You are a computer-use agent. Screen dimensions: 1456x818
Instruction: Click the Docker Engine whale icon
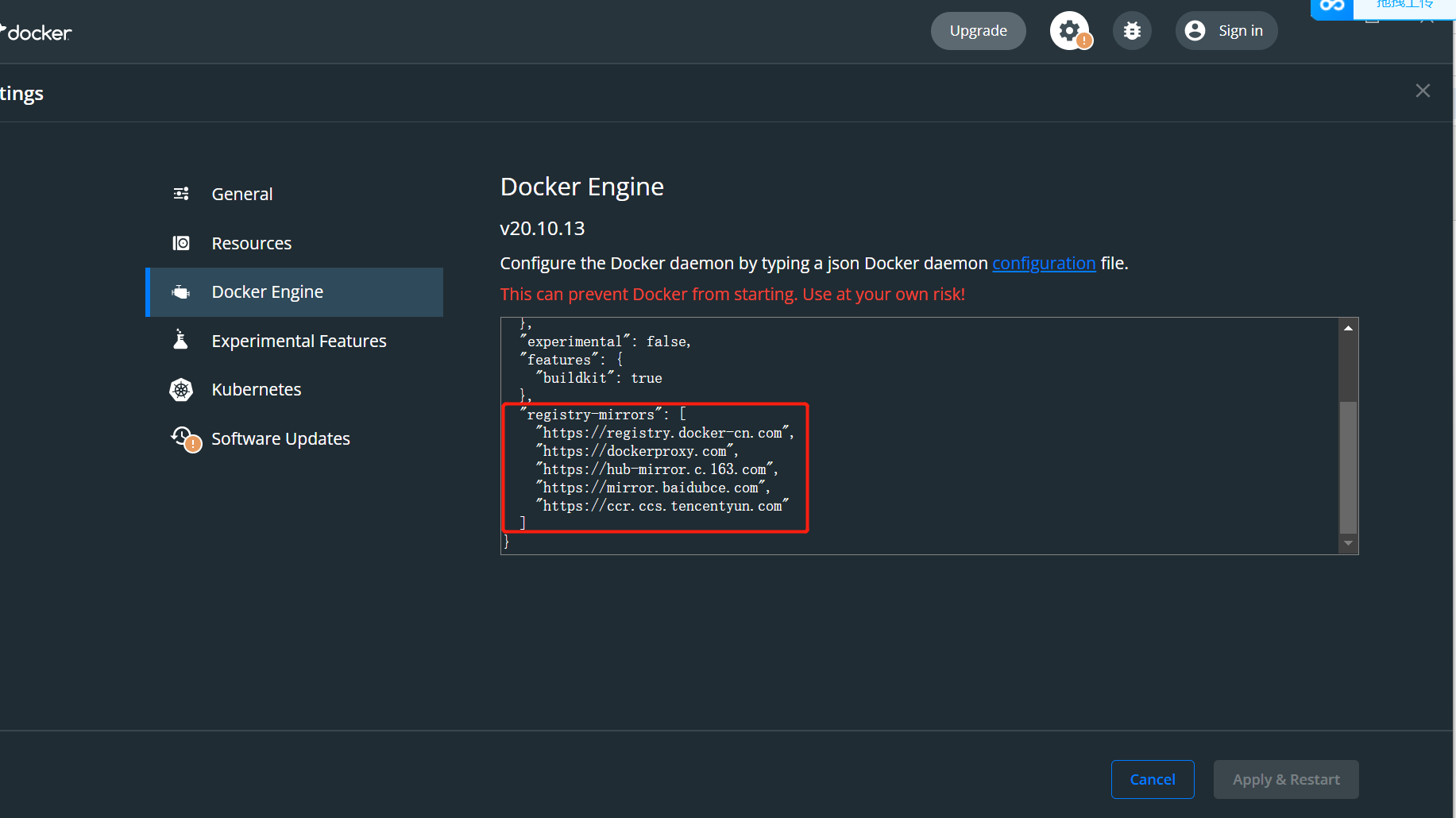point(181,292)
